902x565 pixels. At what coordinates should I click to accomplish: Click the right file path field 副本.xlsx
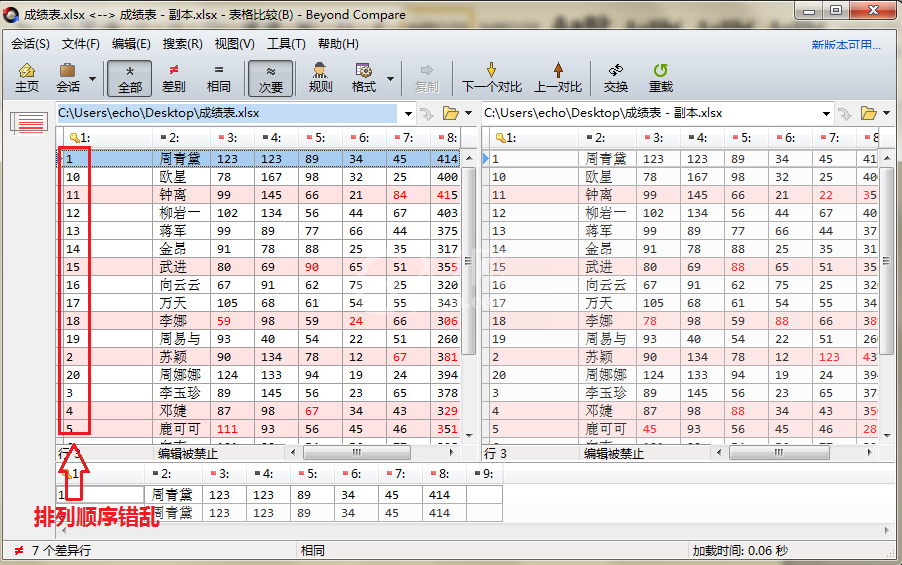point(651,113)
